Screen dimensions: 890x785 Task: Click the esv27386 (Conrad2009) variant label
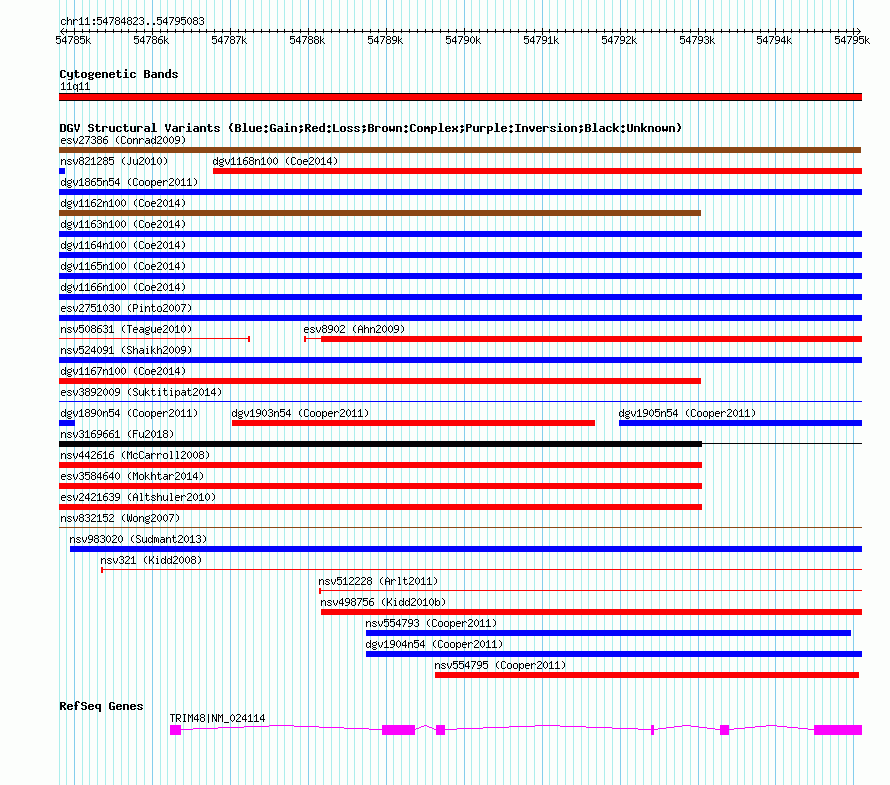[123, 140]
